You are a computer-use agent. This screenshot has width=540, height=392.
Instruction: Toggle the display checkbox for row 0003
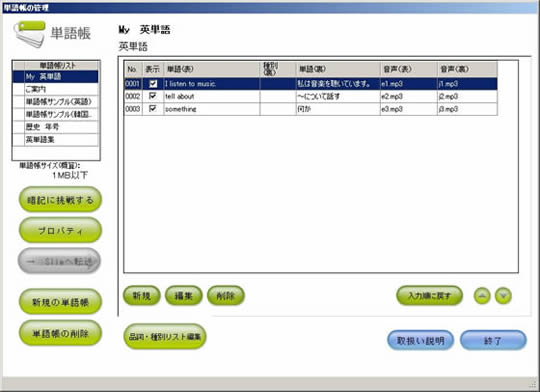[153, 109]
